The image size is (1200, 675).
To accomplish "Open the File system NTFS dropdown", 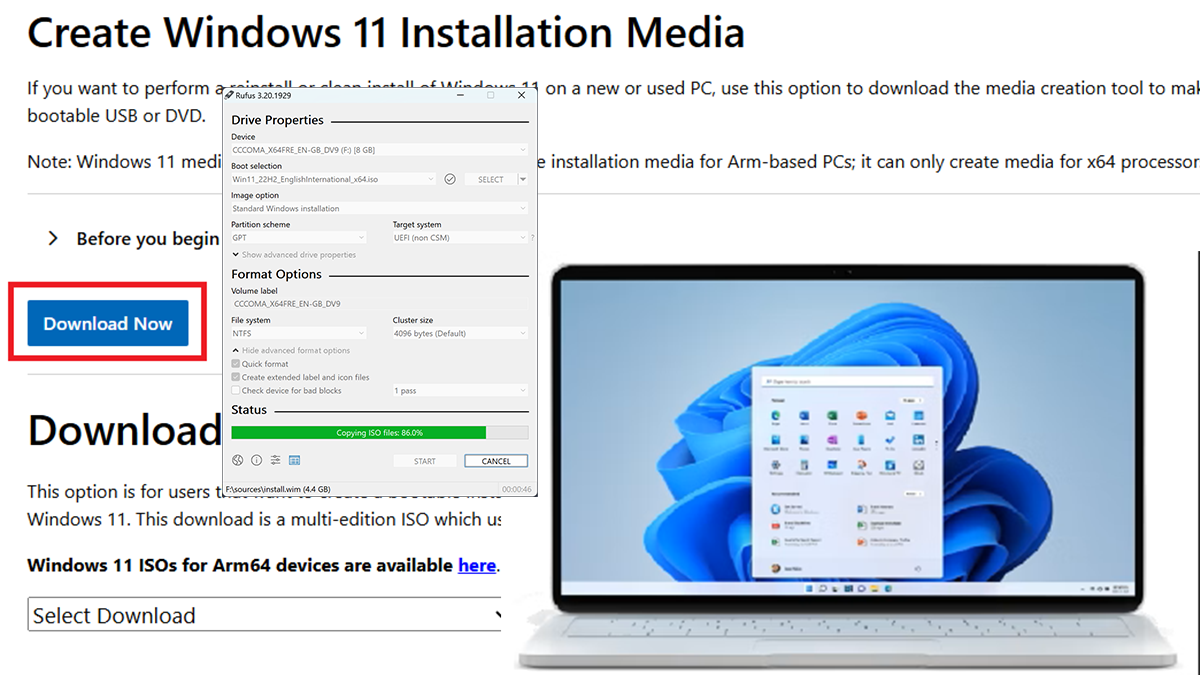I will click(x=298, y=333).
